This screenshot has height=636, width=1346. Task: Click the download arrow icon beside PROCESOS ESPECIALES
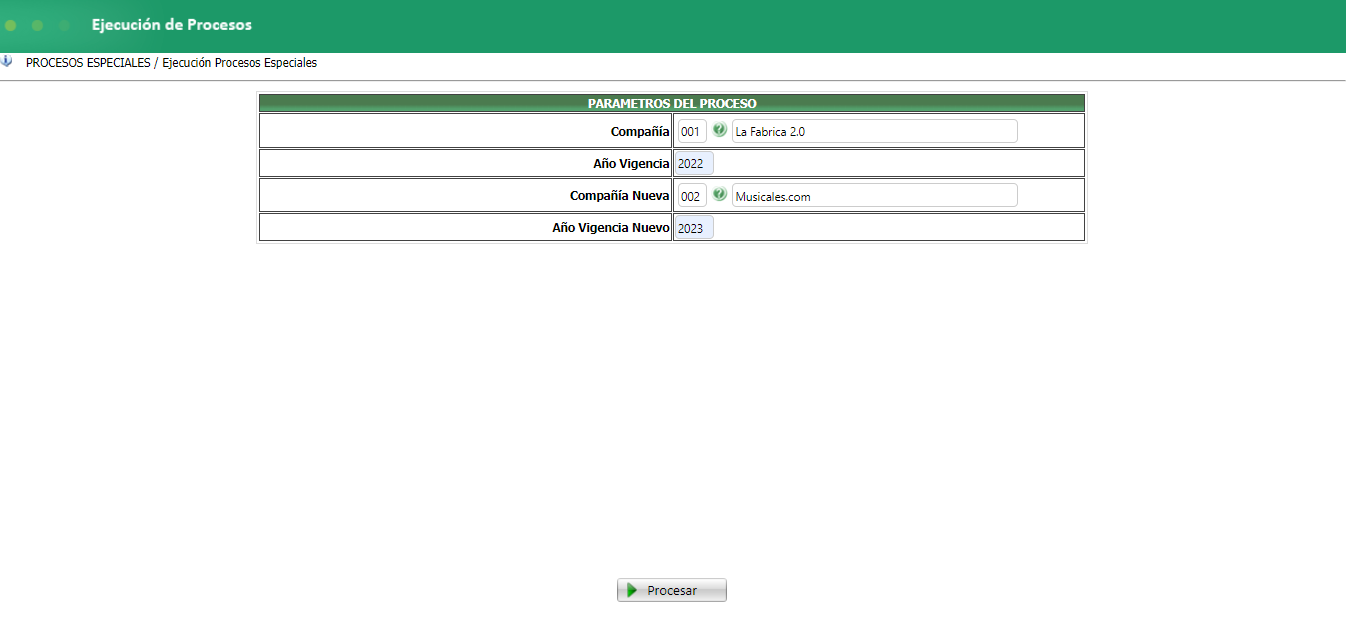pyautogui.click(x=7, y=61)
